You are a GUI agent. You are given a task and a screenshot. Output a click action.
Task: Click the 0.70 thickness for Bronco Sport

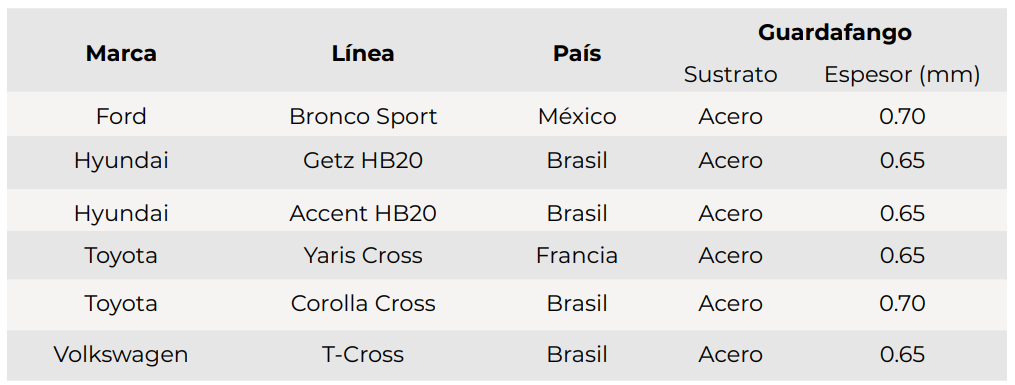coord(902,116)
